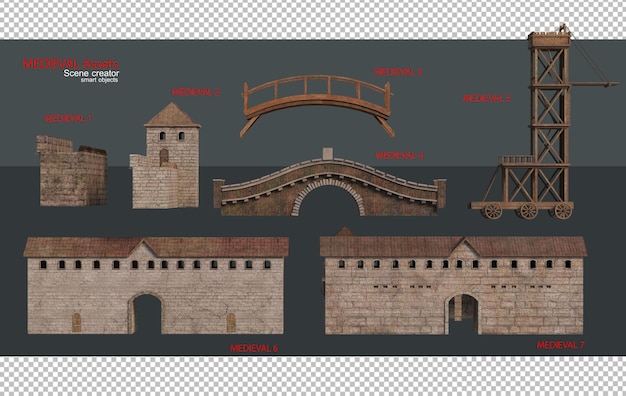Select the stone arch bridge asset

[x=330, y=182]
